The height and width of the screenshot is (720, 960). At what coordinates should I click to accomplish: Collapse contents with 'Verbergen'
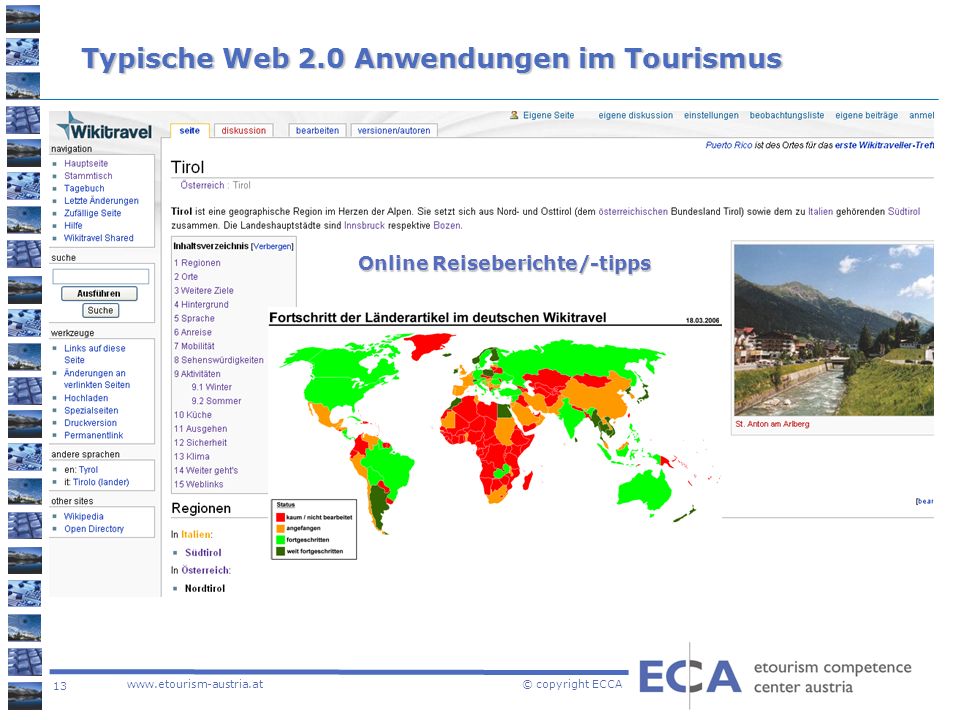pyautogui.click(x=272, y=246)
